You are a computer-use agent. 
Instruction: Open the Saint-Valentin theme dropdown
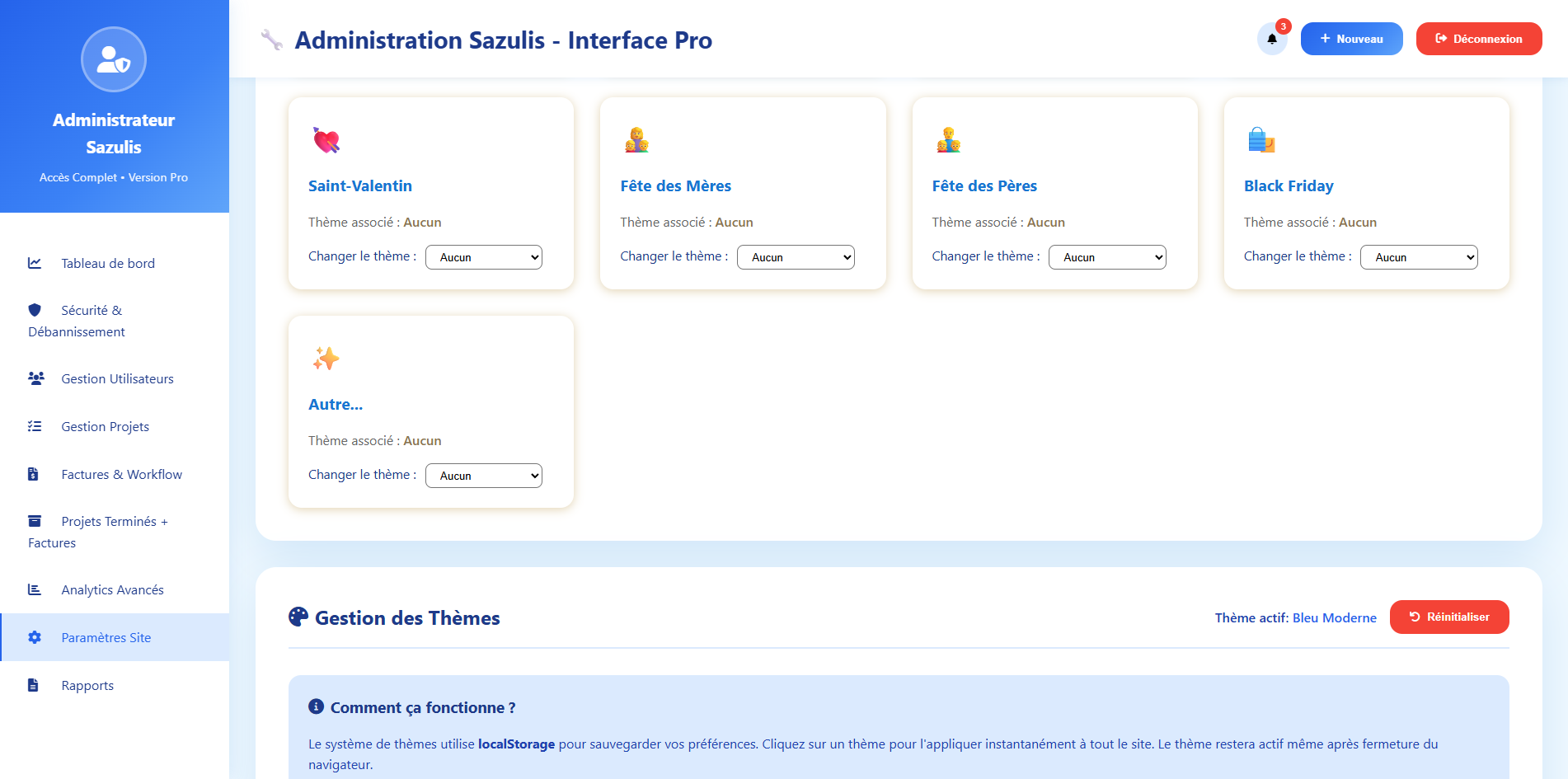click(483, 257)
